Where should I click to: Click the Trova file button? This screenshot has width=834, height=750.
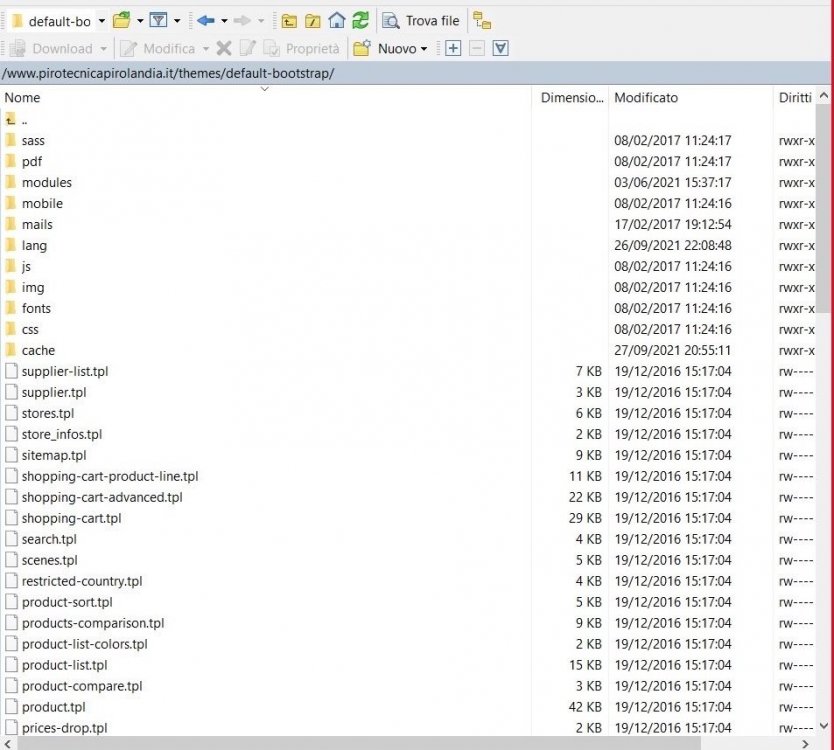(x=421, y=20)
